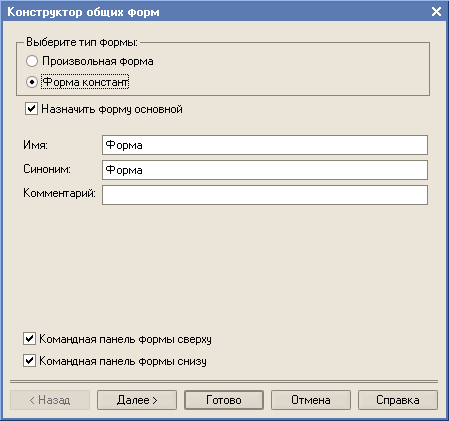Toggle Командная панель формы сверху checkbox
Screen dimensions: 449x421
pos(29,339)
